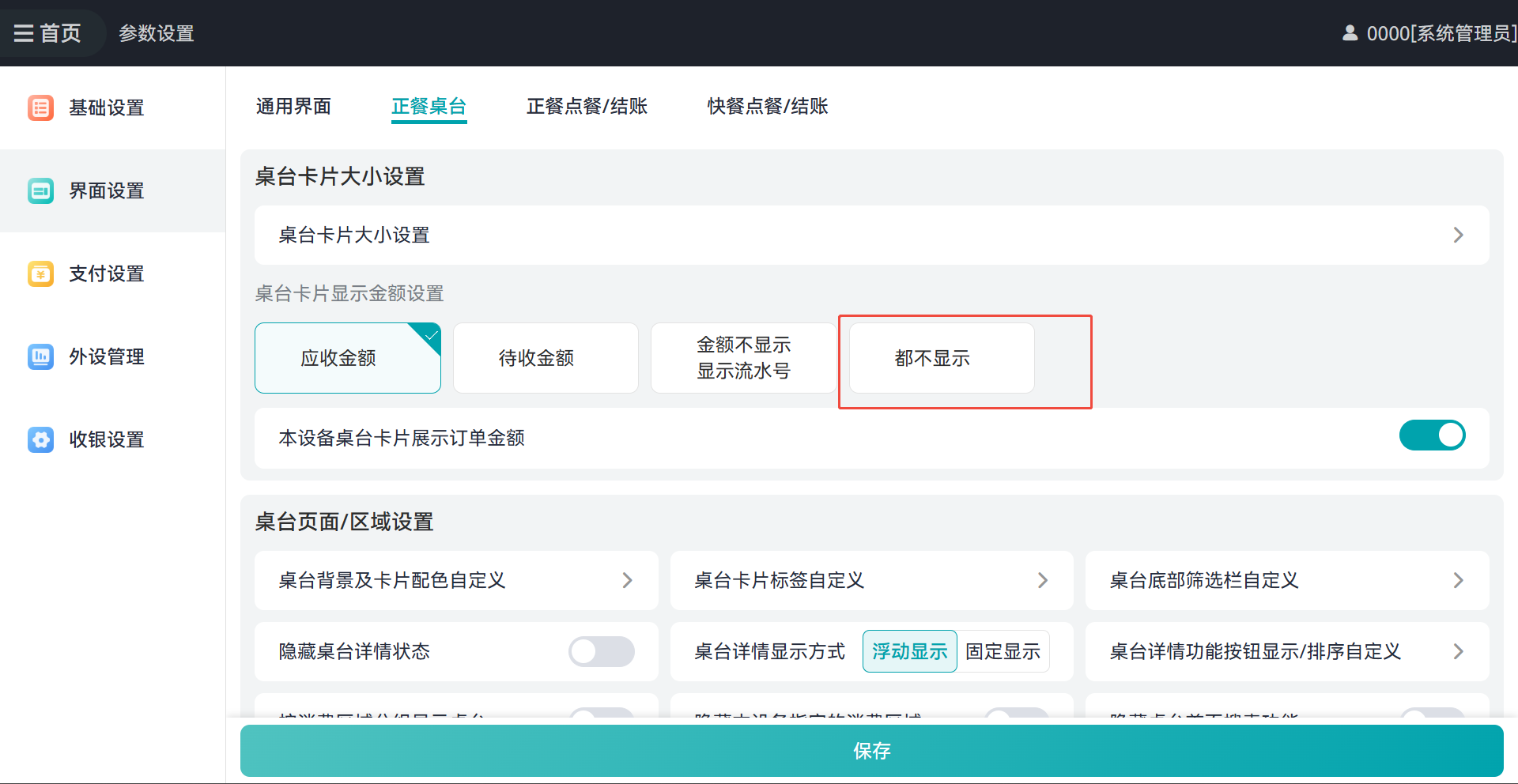Open 基础设置 sidebar text label
1518x784 pixels.
tap(107, 107)
